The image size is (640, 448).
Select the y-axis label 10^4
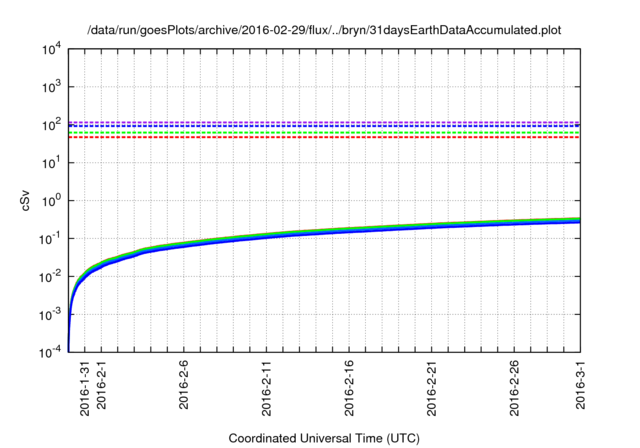51,50
